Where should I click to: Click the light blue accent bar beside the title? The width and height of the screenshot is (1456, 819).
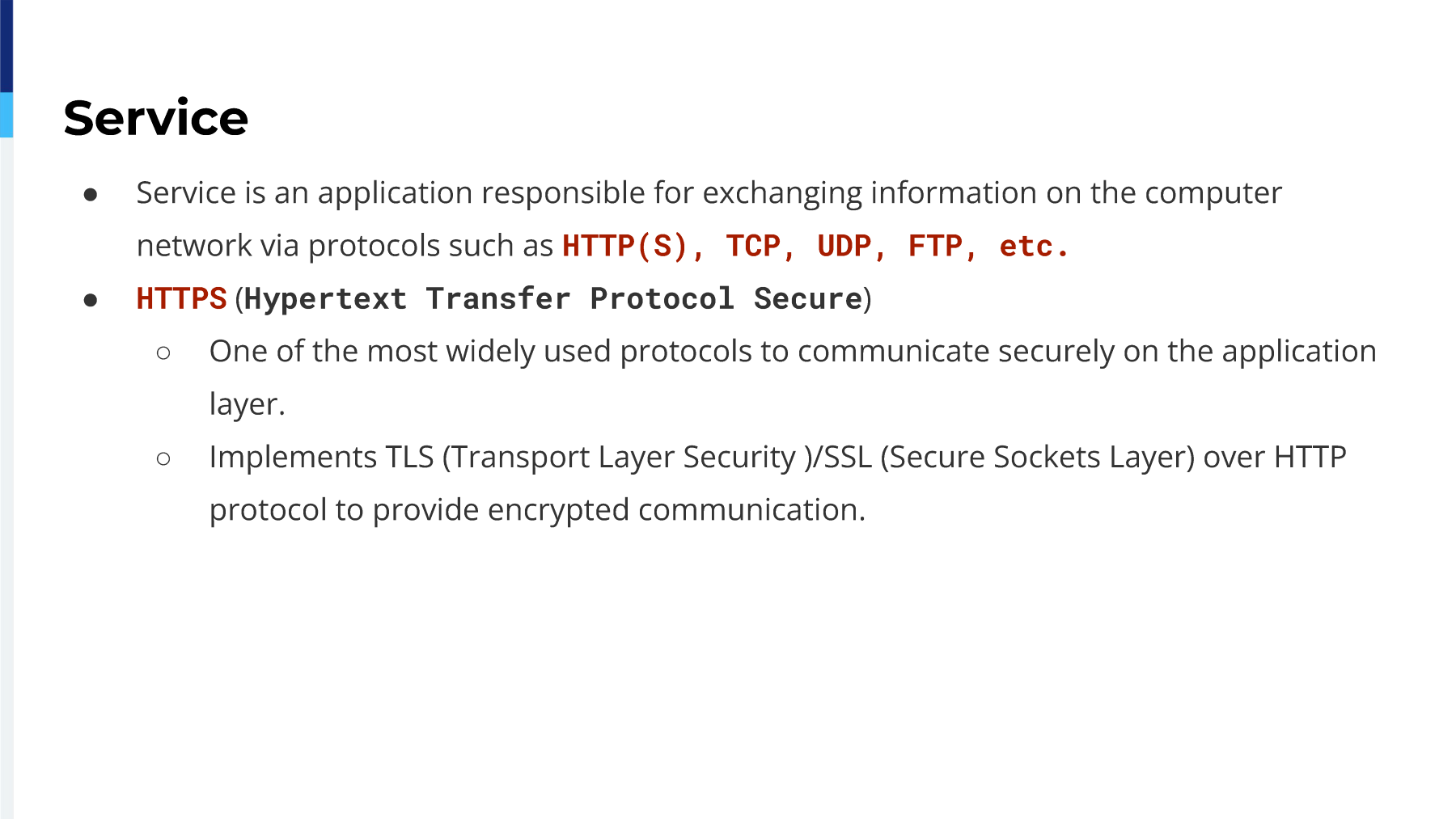click(x=6, y=115)
